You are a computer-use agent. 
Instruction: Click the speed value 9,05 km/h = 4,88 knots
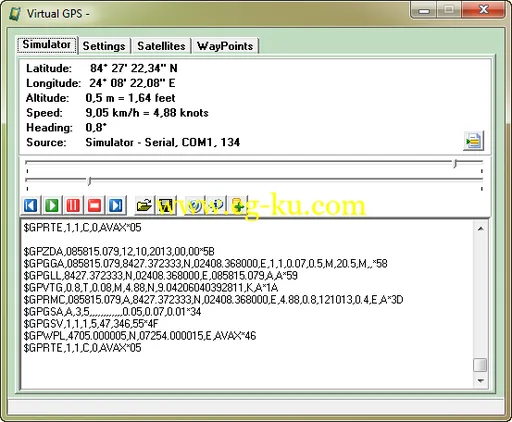tap(147, 113)
